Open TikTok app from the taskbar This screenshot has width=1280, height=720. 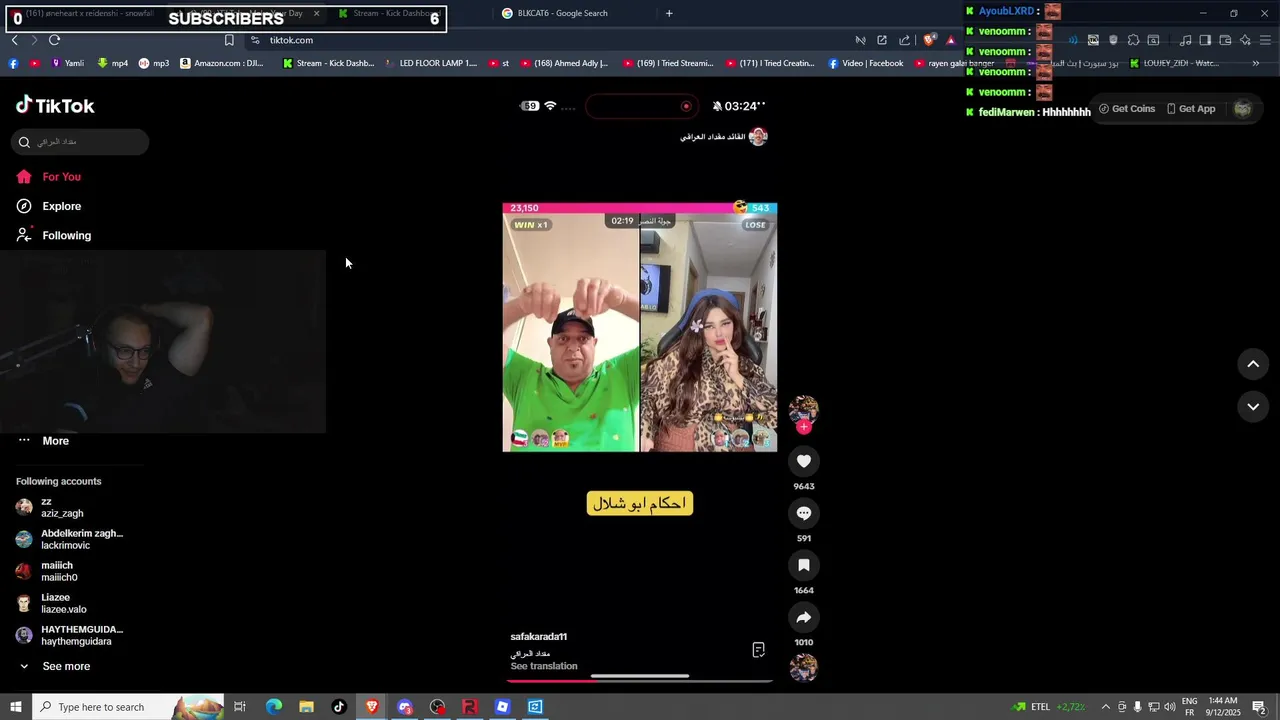(339, 707)
